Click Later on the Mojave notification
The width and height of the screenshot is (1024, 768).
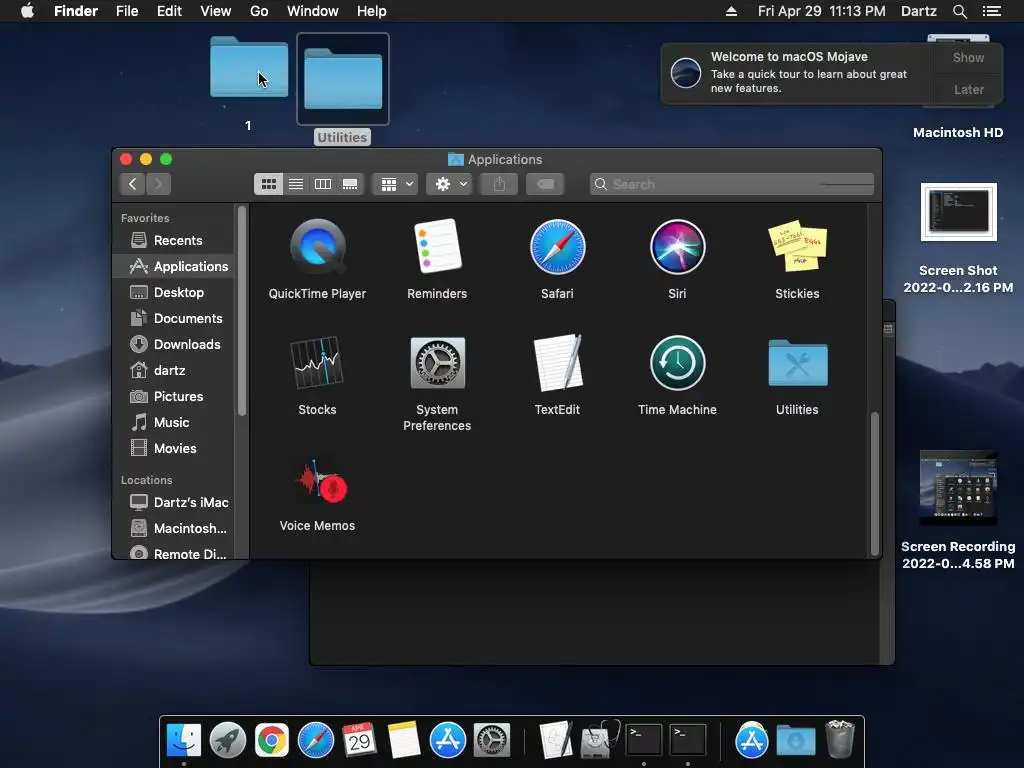968,89
